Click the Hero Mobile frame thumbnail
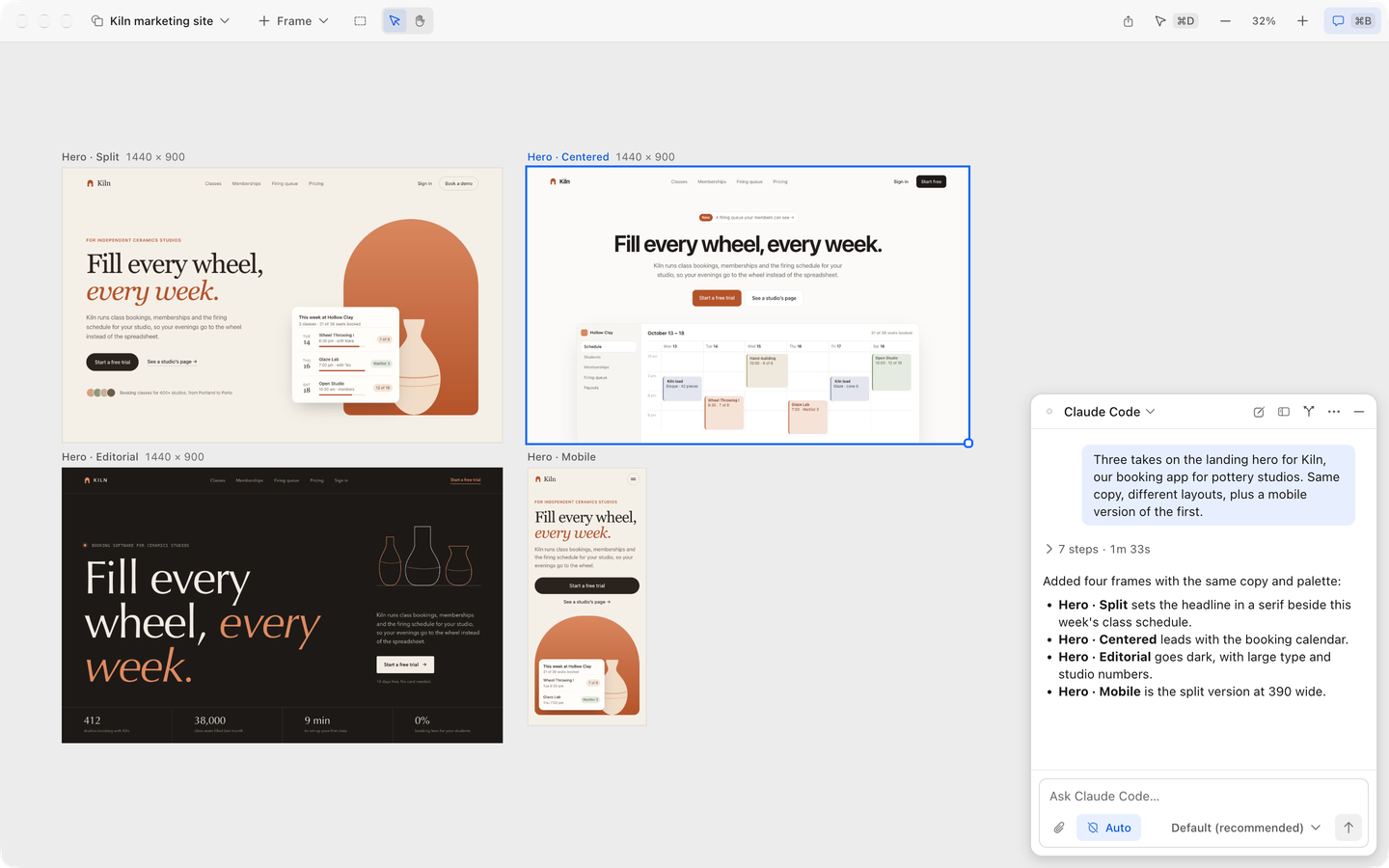The height and width of the screenshot is (868, 1389). pos(586,596)
